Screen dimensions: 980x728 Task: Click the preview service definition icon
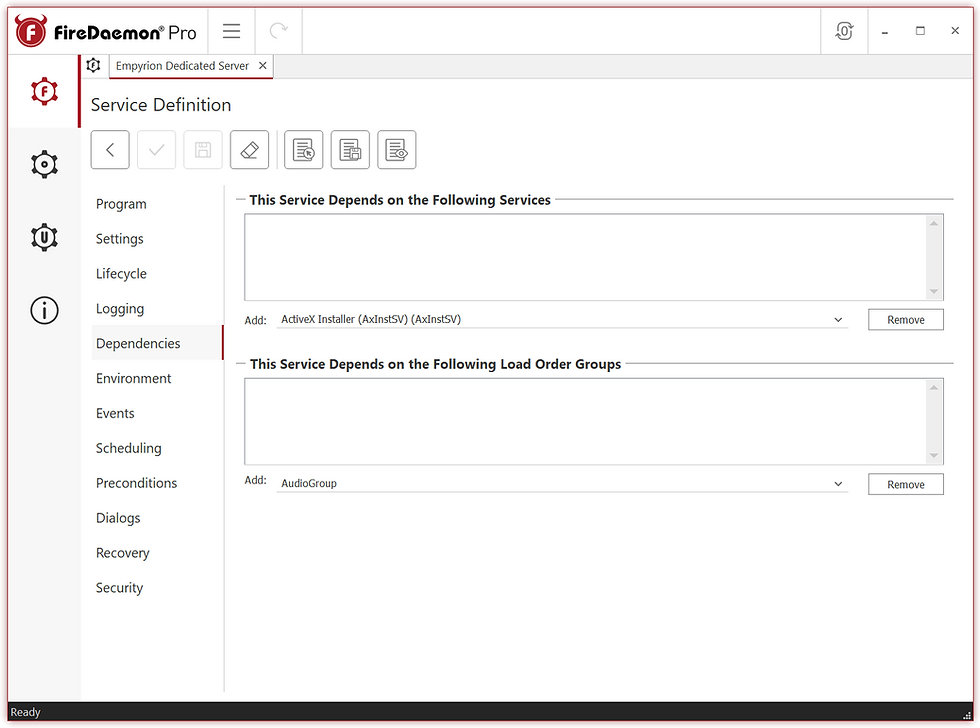coord(397,149)
